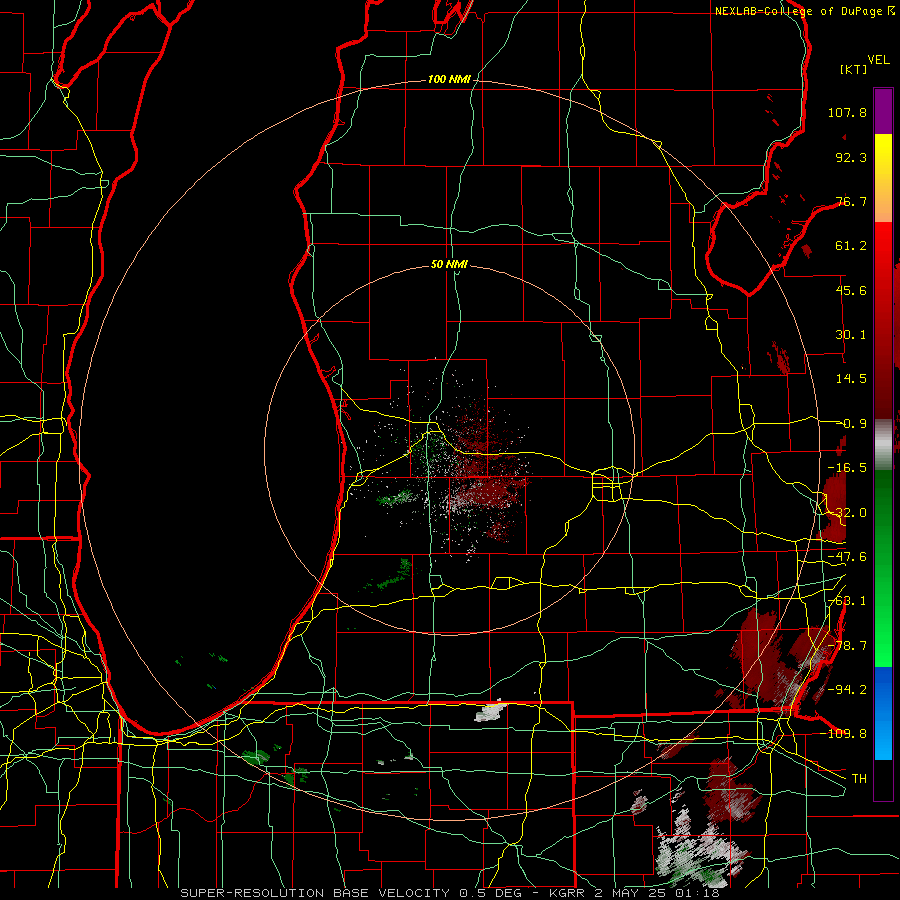Click the 76.7 velocity scale value
The width and height of the screenshot is (900, 900).
click(x=851, y=201)
